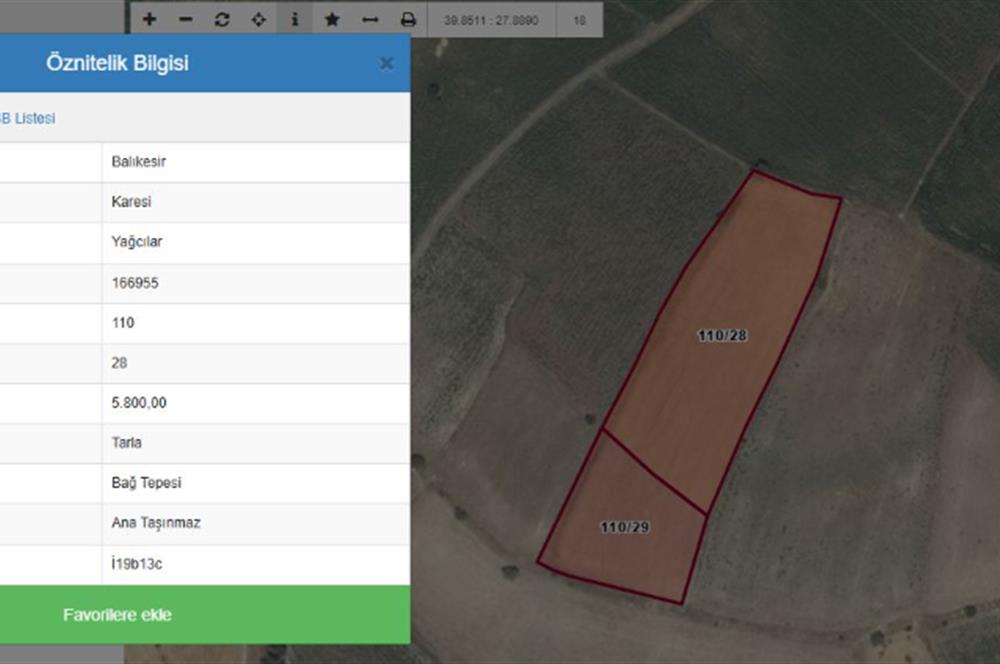Click the zoom level 18 indicator
Image resolution: width=1000 pixels, height=664 pixels.
click(x=580, y=19)
